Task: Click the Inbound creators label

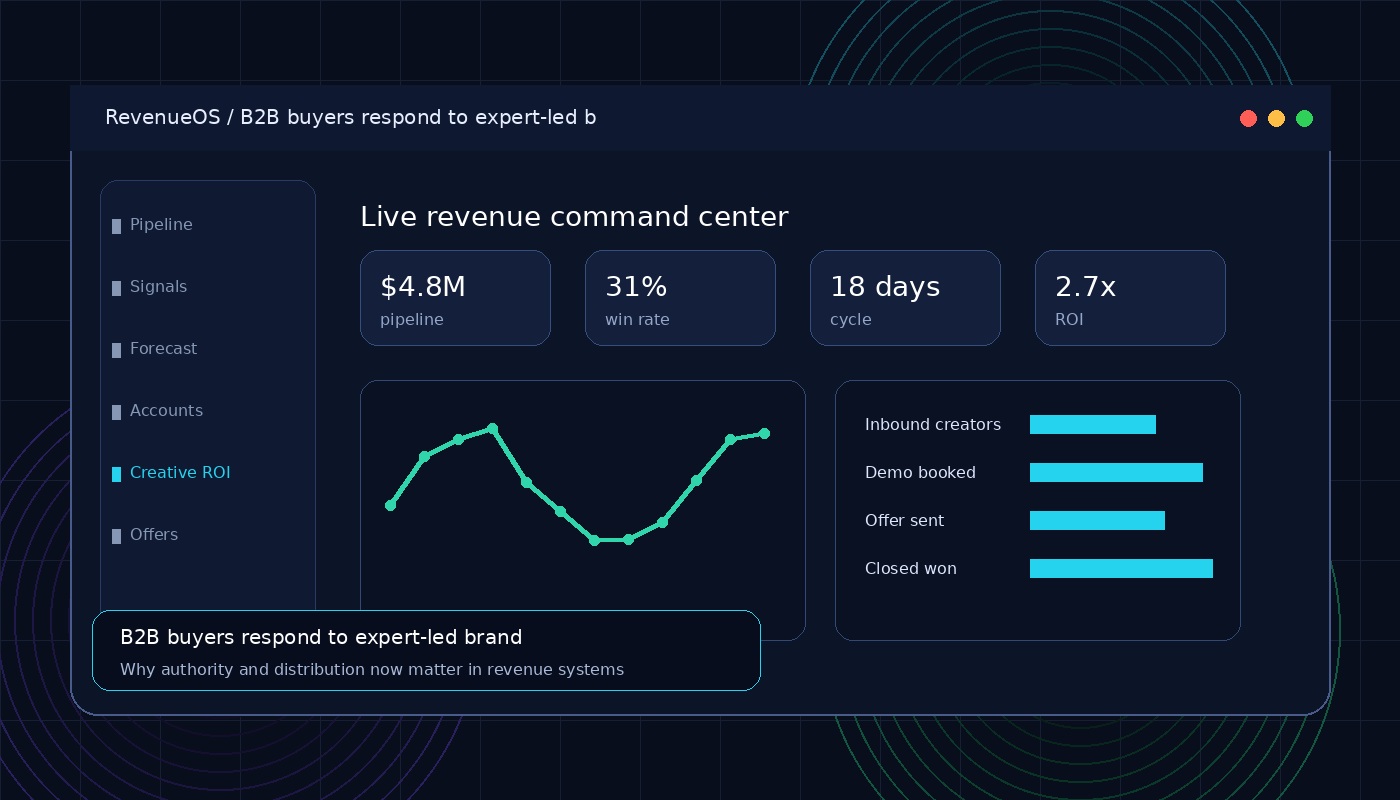Action: click(933, 425)
